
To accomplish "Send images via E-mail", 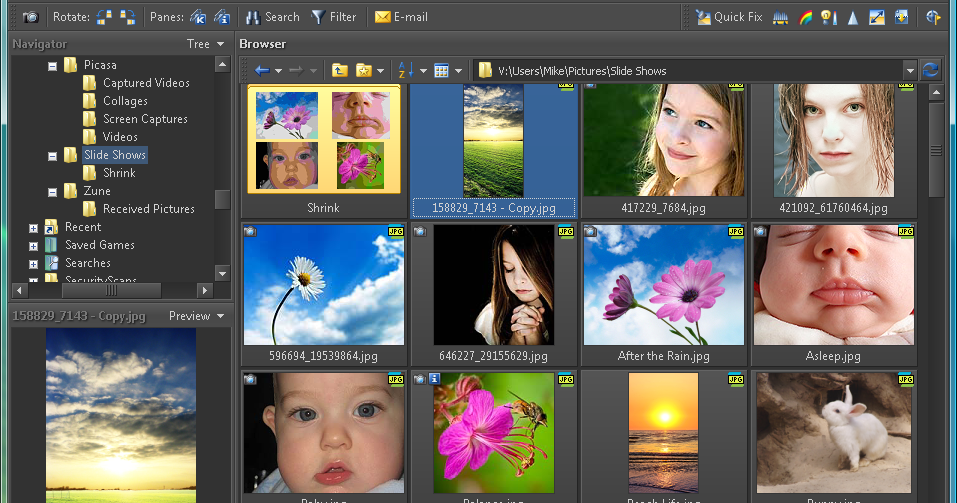I will tap(401, 17).
